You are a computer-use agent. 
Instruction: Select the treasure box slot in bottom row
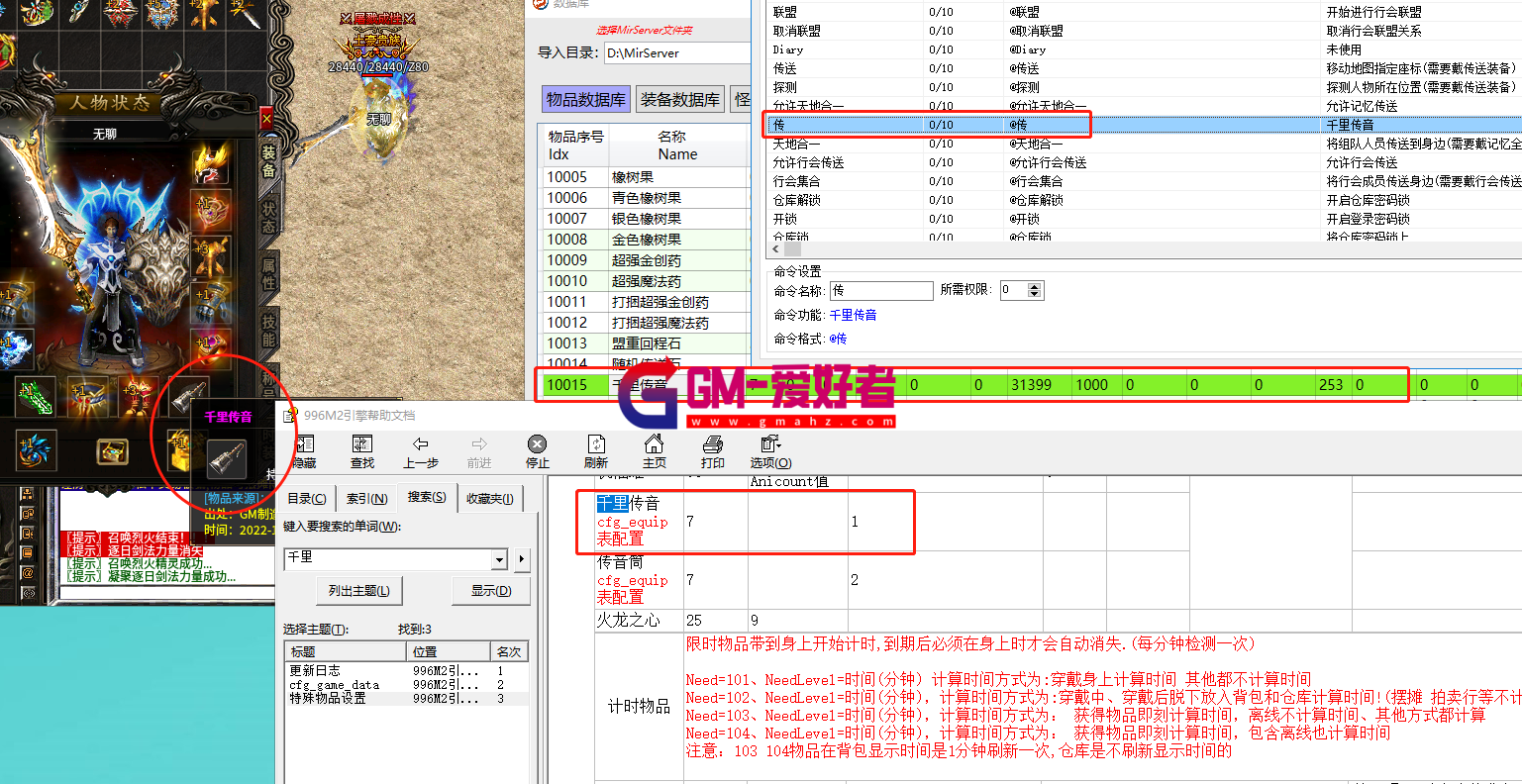pyautogui.click(x=111, y=452)
